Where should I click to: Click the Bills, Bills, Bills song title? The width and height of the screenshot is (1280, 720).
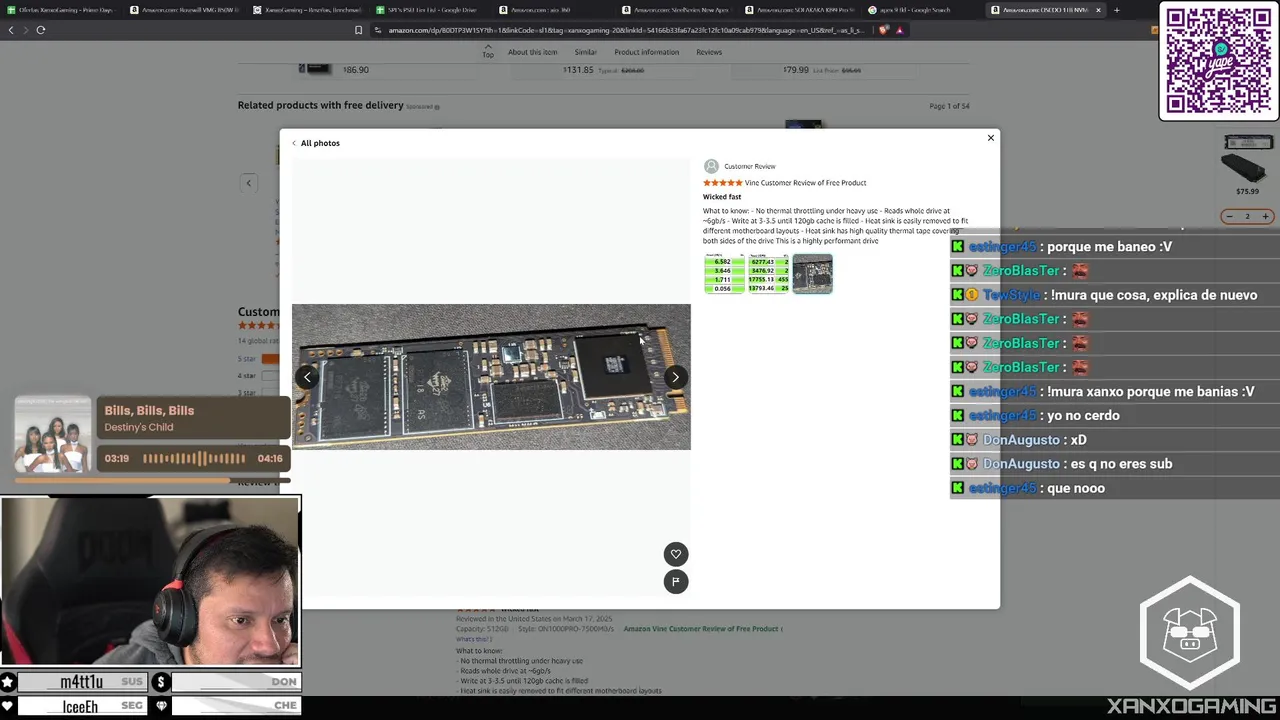point(149,411)
